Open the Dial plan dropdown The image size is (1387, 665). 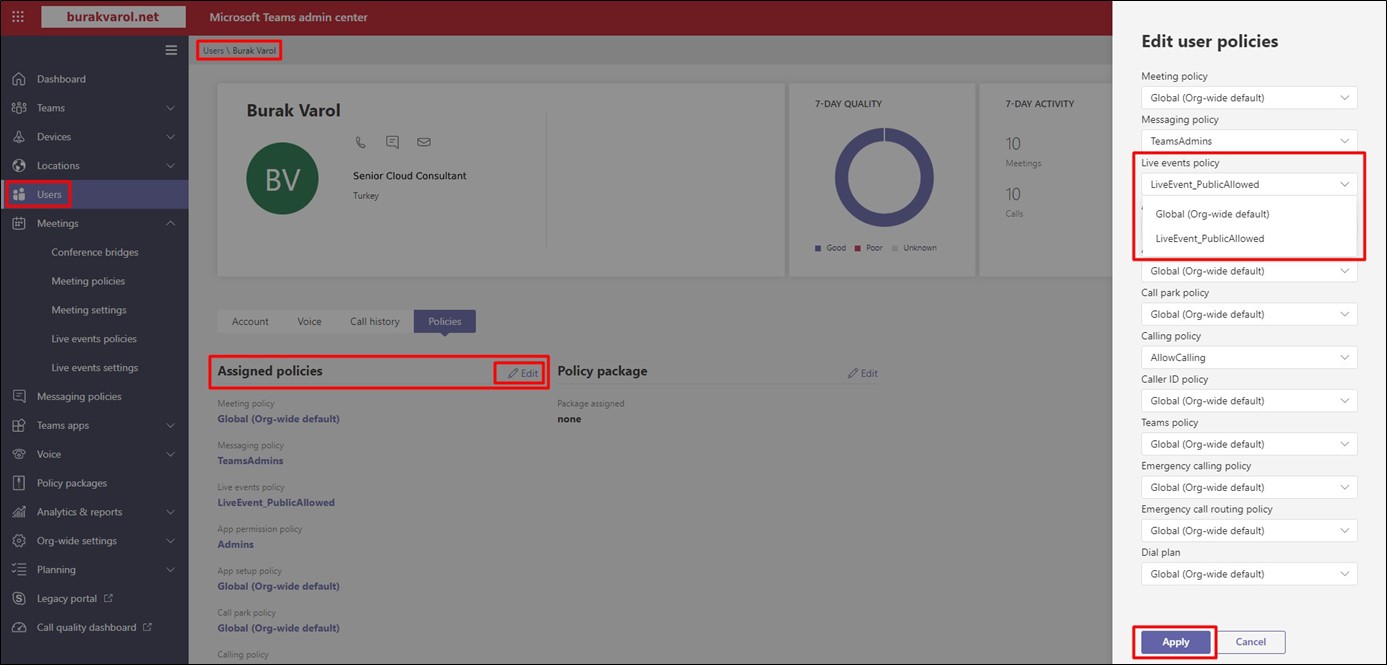(1249, 574)
